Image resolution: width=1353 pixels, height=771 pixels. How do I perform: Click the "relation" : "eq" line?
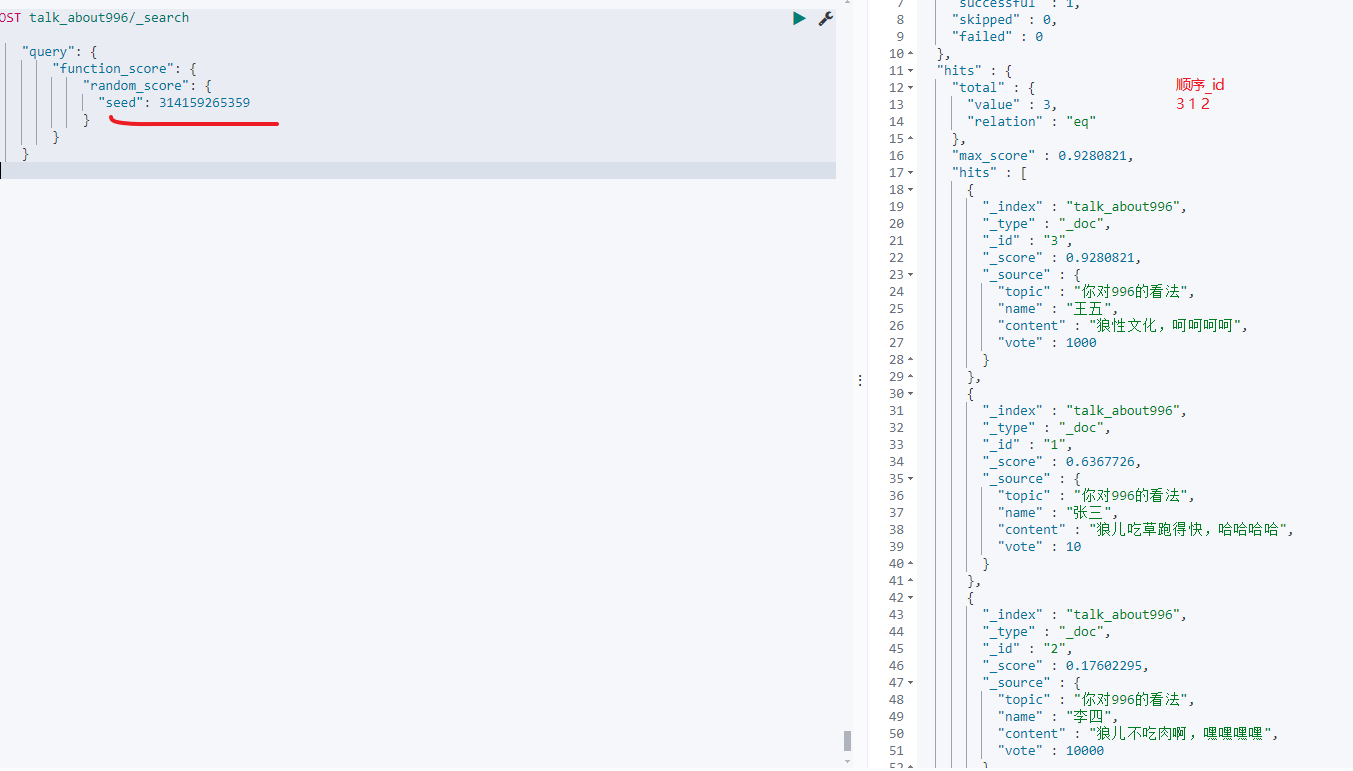click(x=1031, y=122)
